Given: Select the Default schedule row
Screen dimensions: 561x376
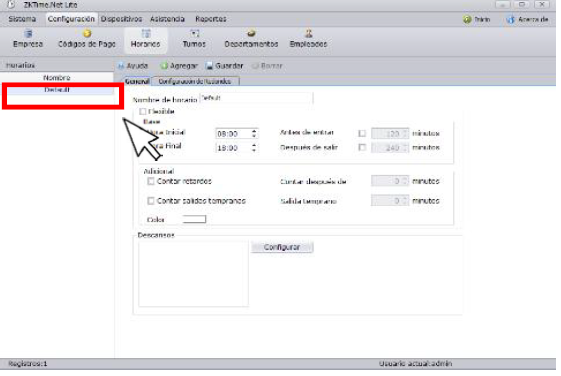Looking at the screenshot, I should pos(57,90).
